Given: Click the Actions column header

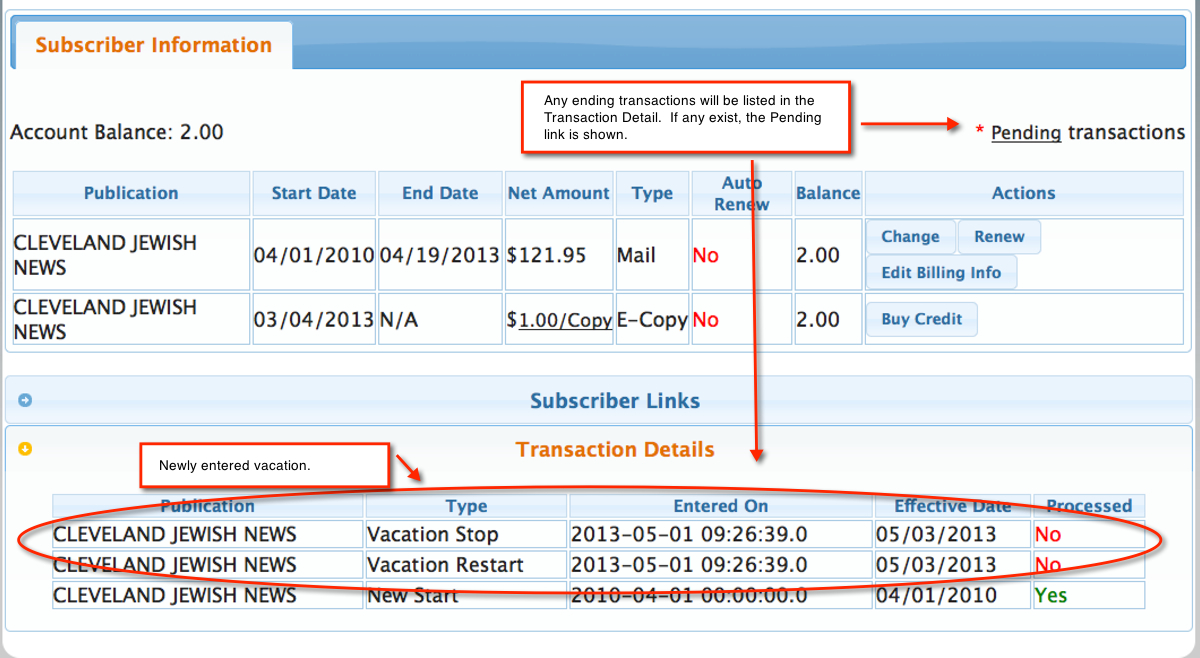Looking at the screenshot, I should [x=1024, y=193].
